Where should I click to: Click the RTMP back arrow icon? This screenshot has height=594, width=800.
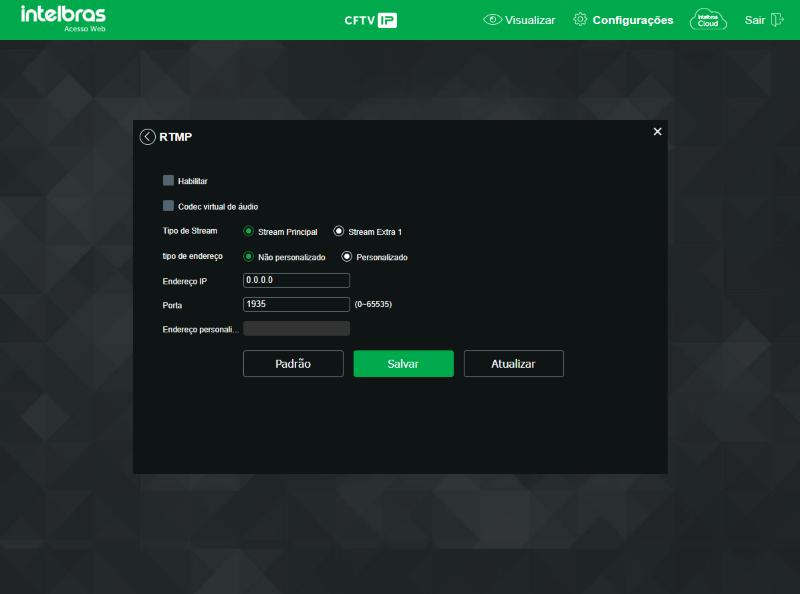coord(147,137)
